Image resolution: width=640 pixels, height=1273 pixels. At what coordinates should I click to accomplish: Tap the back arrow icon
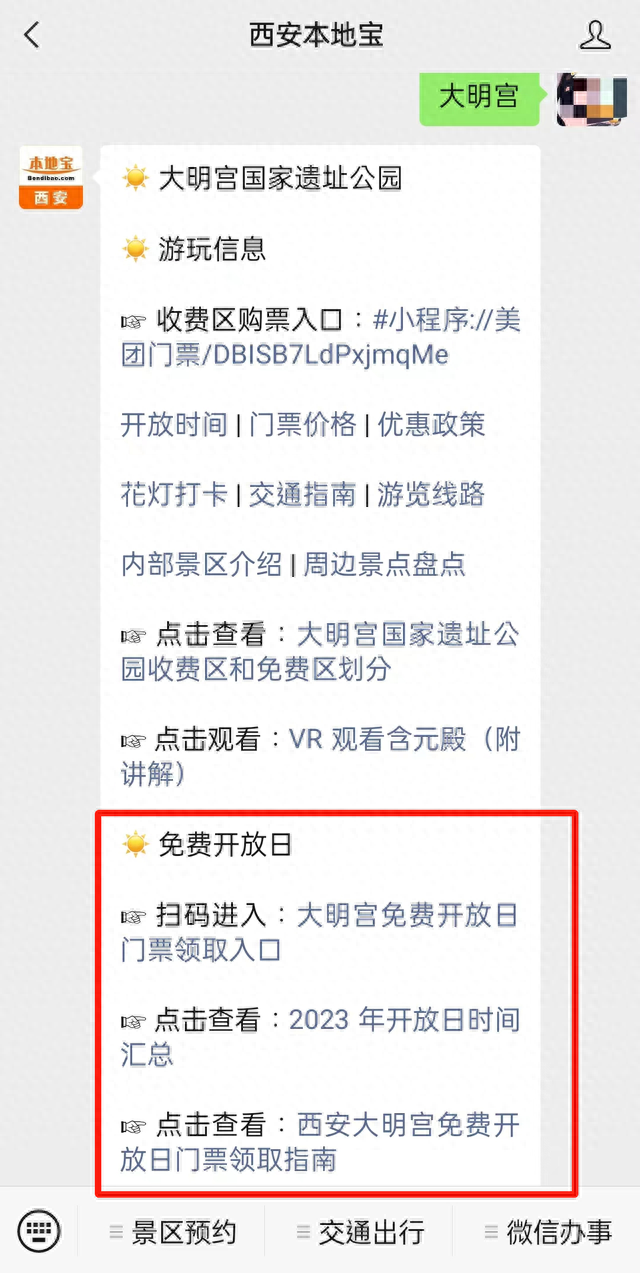click(32, 36)
